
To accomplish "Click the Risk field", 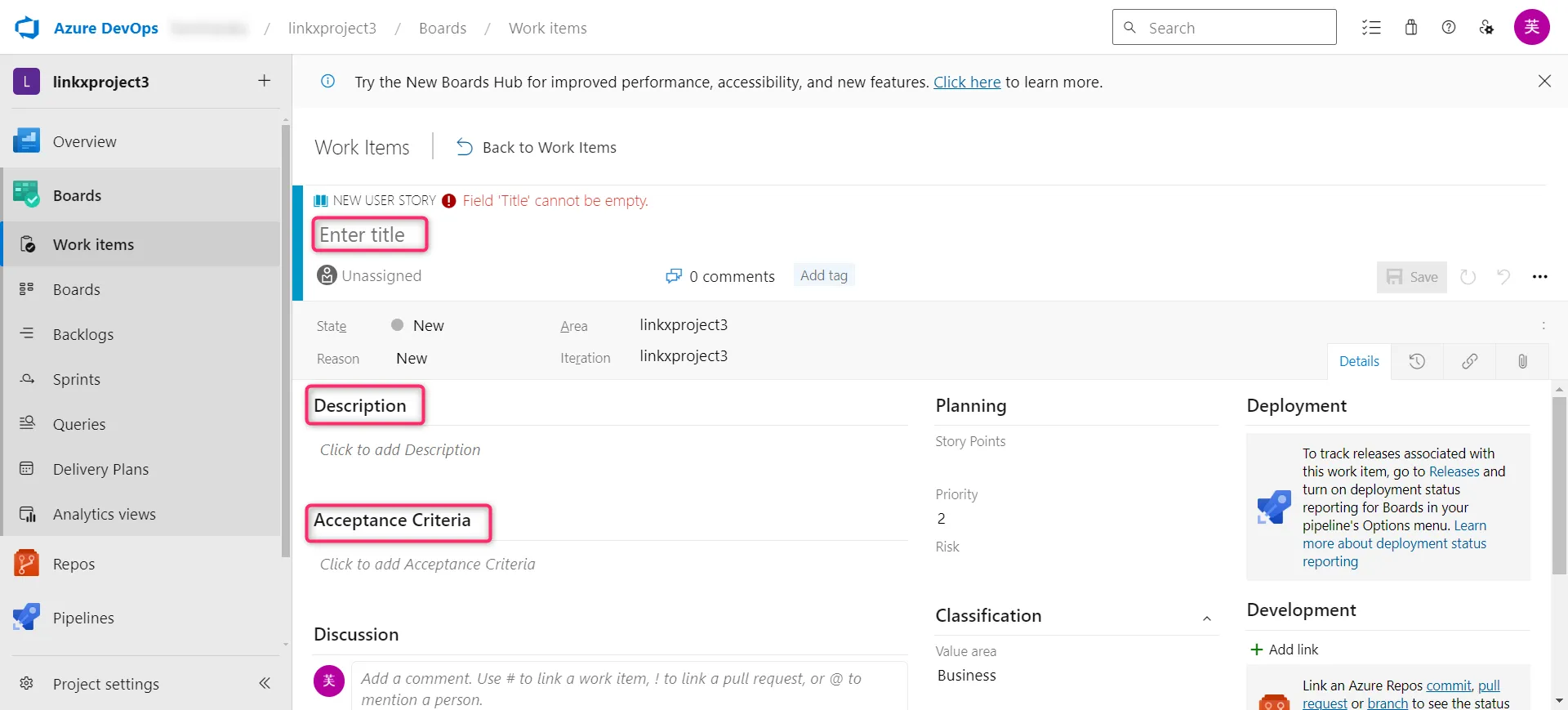I will click(1076, 570).
